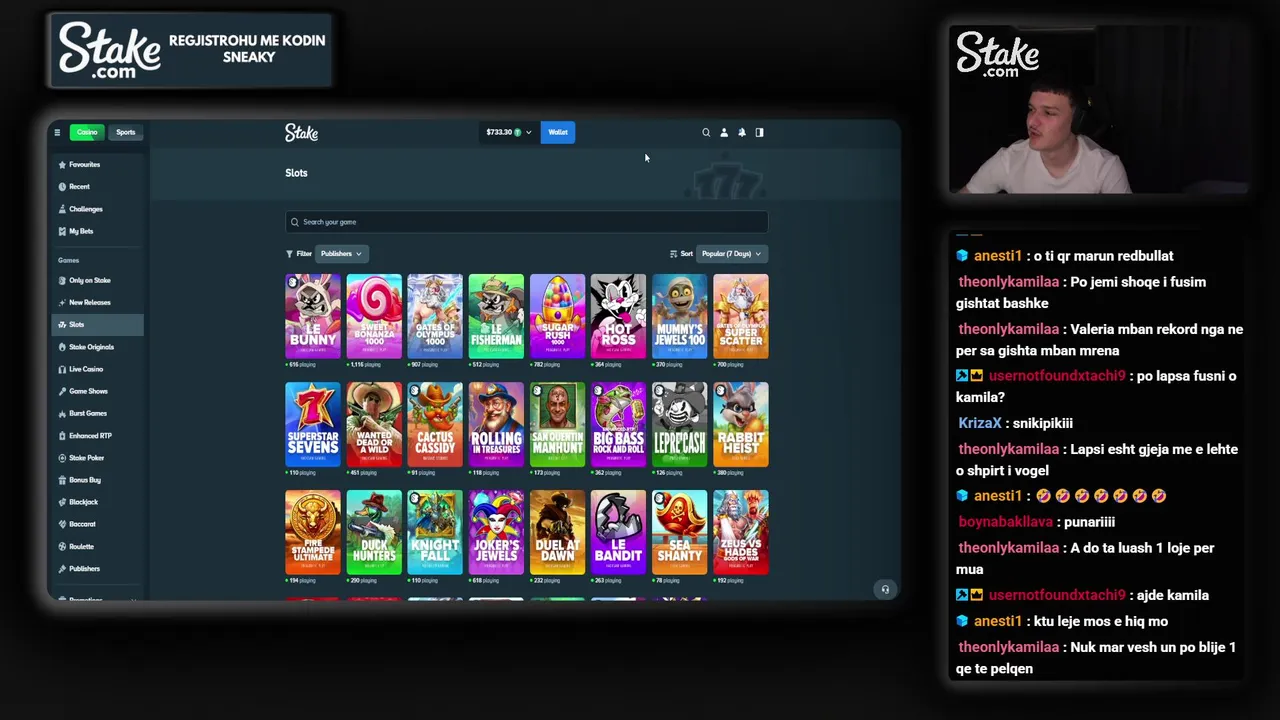
Task: Toggle the side panel icon in header
Action: tap(759, 132)
